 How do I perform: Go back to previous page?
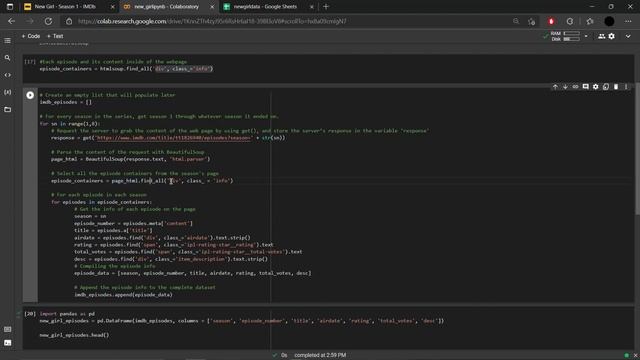click(11, 21)
